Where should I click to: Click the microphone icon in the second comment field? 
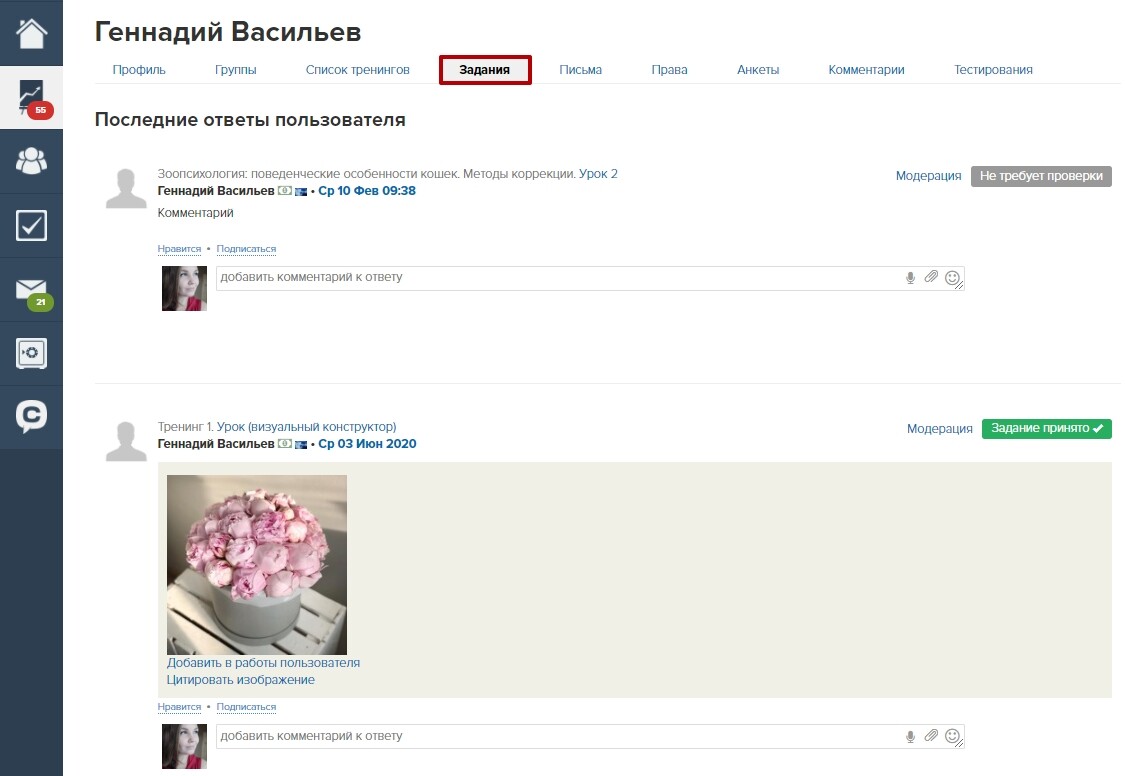[x=910, y=736]
